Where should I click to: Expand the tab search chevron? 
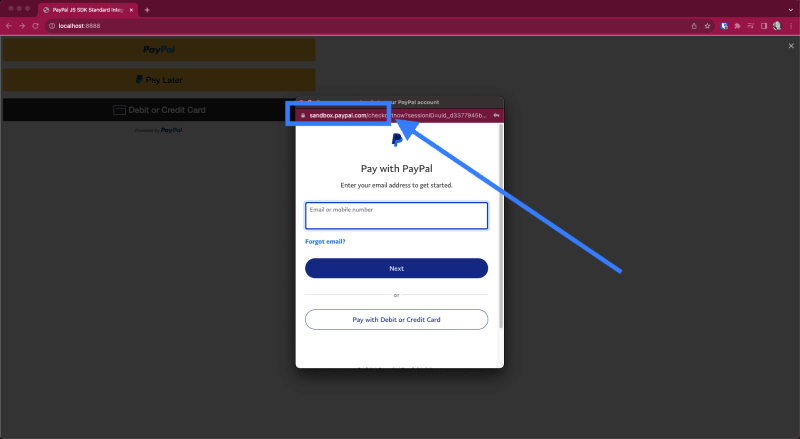point(790,9)
